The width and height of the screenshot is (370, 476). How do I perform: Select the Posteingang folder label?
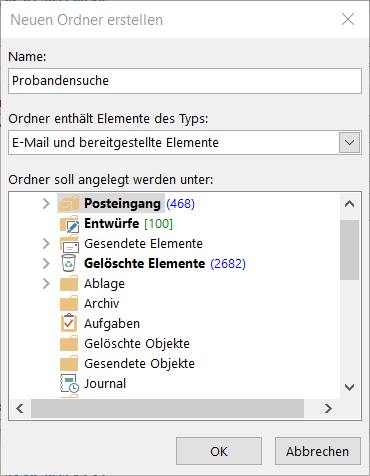pos(122,204)
